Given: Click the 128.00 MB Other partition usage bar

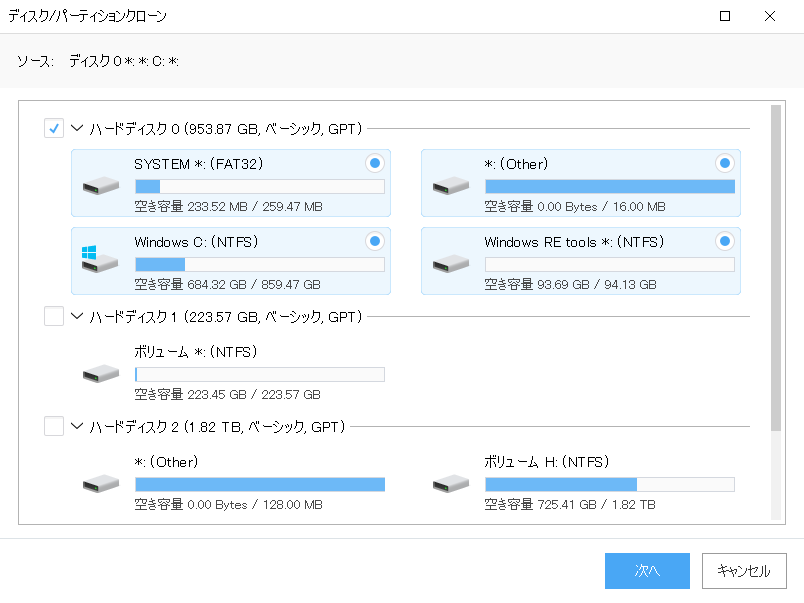Looking at the screenshot, I should (x=260, y=485).
